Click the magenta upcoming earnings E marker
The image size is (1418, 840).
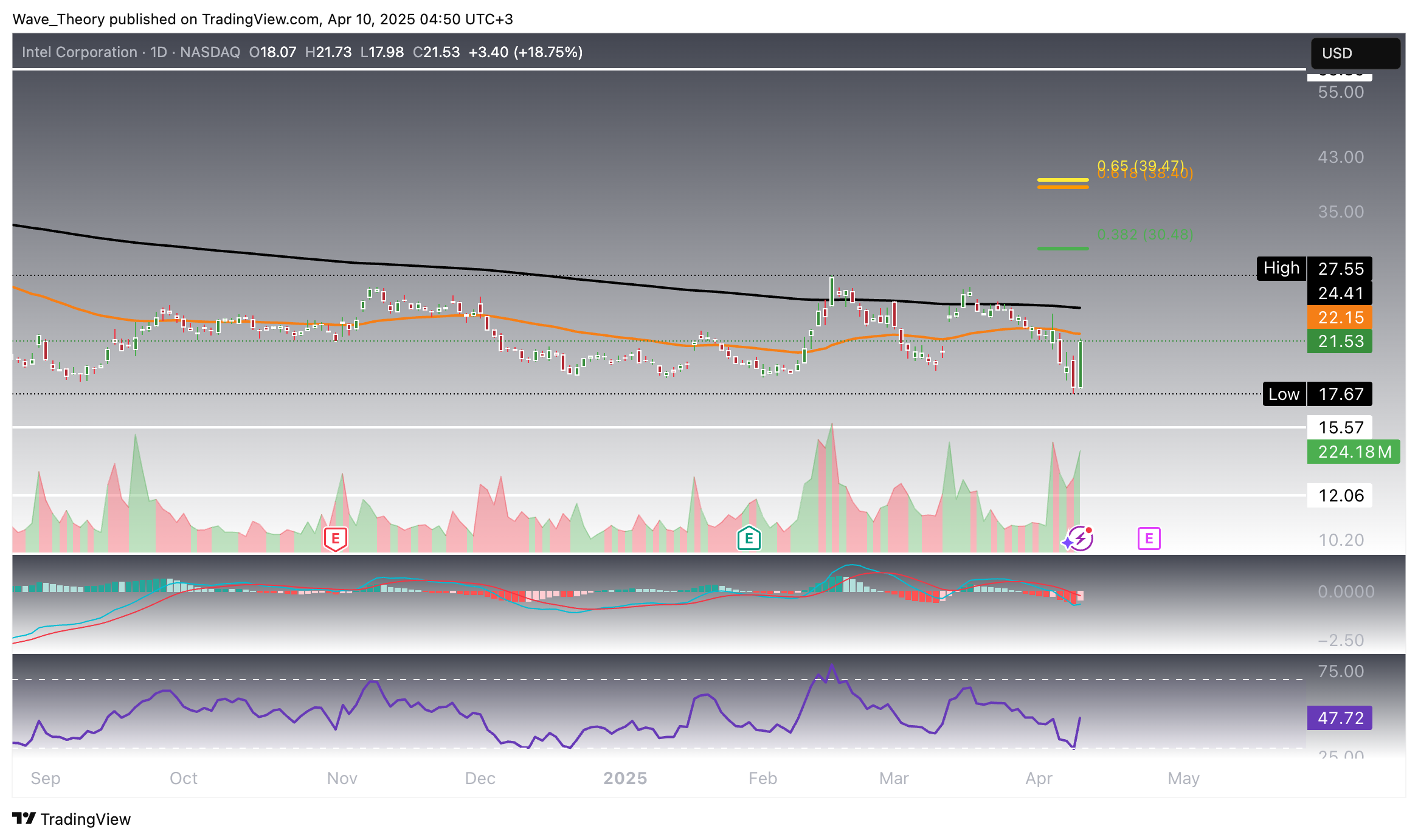(1149, 539)
